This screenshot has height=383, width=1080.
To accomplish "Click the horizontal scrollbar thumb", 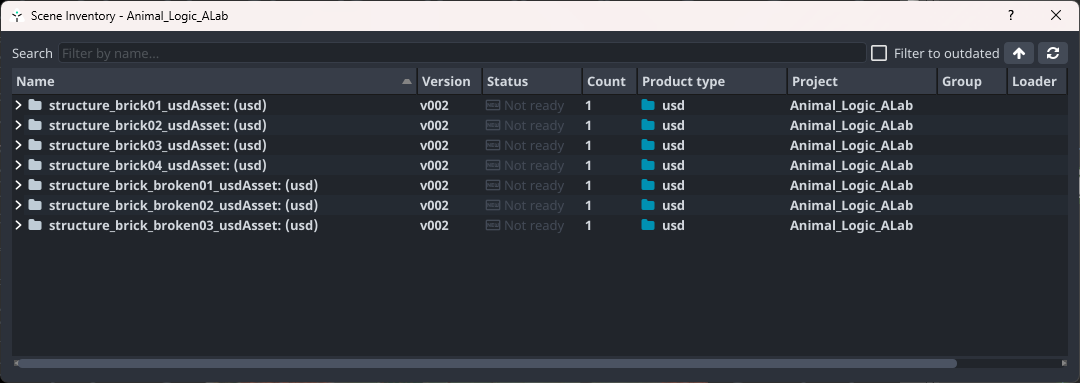I will click(x=487, y=363).
